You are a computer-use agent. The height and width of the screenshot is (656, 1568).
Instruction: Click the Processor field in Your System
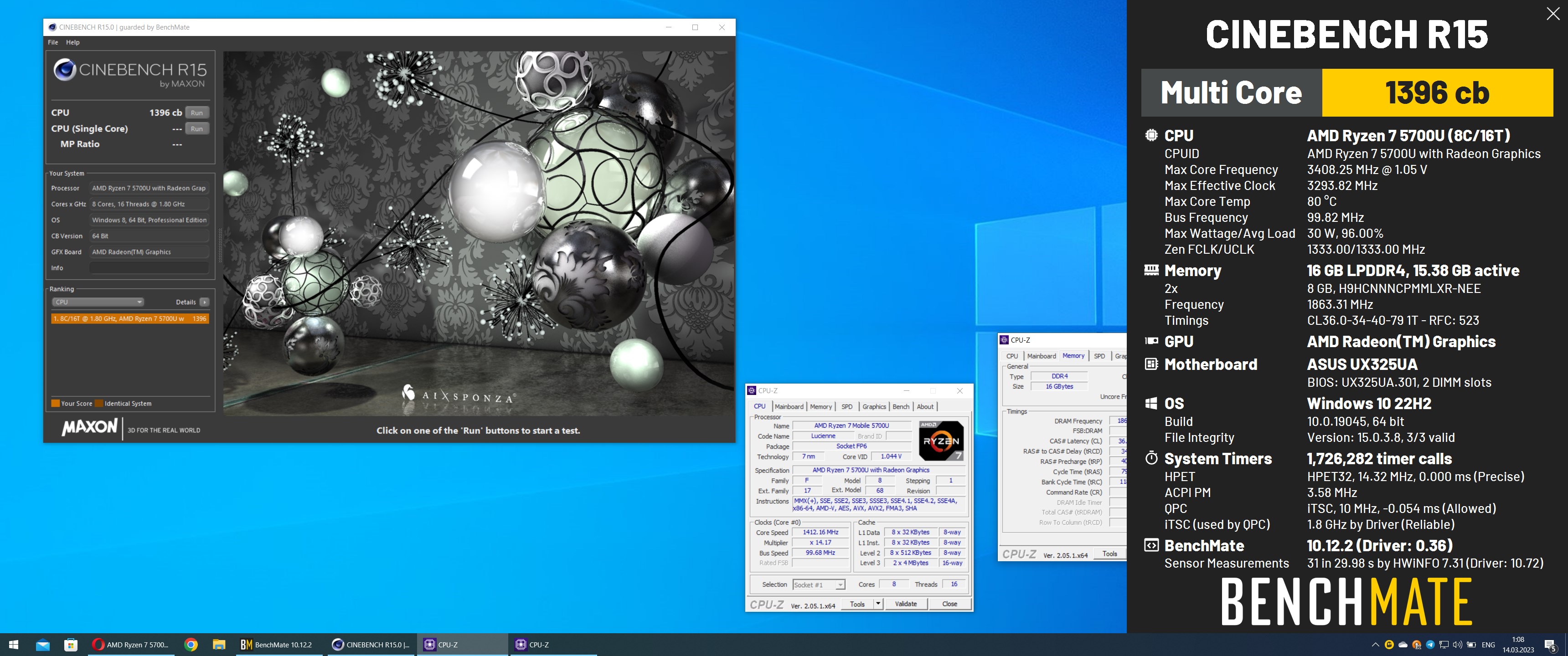coord(149,188)
